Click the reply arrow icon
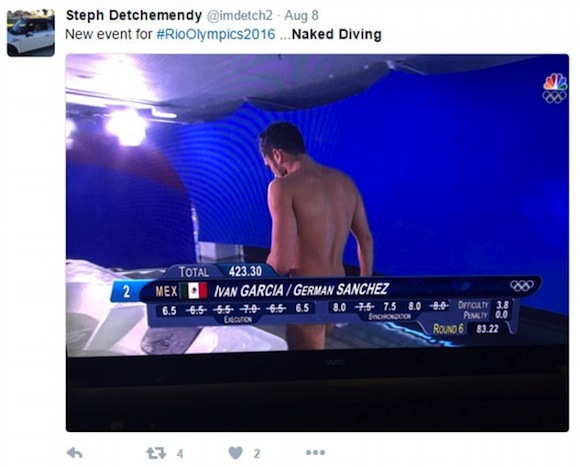The image size is (580, 467). point(74,453)
